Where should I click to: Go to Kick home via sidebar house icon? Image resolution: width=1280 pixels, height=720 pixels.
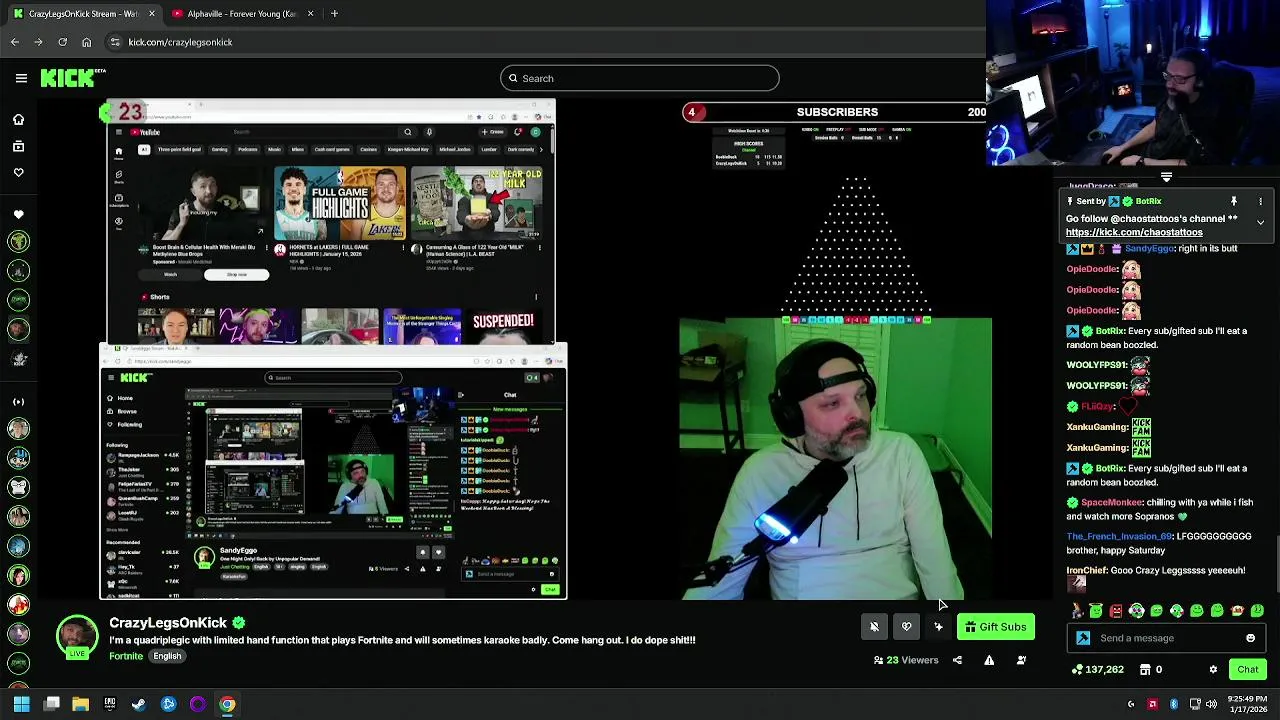click(18, 119)
